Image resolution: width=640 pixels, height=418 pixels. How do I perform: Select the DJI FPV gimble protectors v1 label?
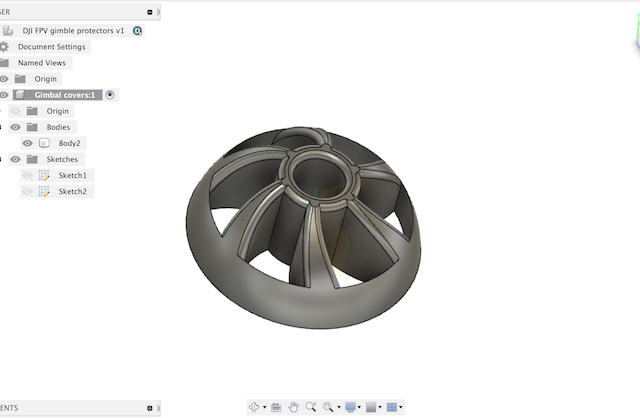tap(73, 31)
